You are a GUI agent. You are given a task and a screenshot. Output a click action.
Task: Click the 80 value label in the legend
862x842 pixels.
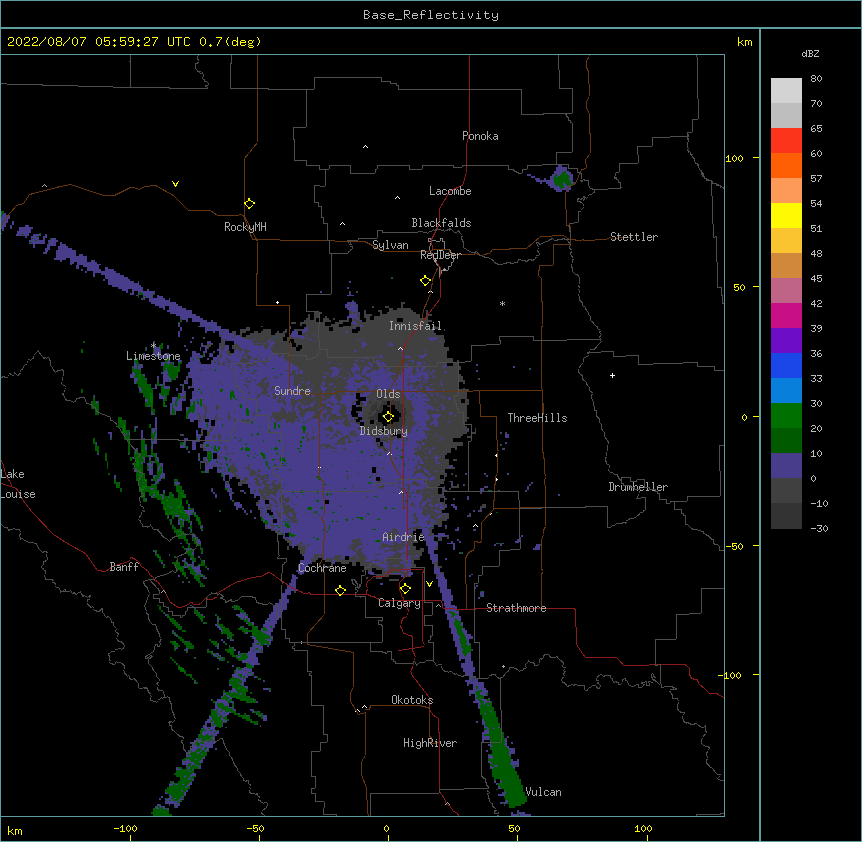point(816,79)
